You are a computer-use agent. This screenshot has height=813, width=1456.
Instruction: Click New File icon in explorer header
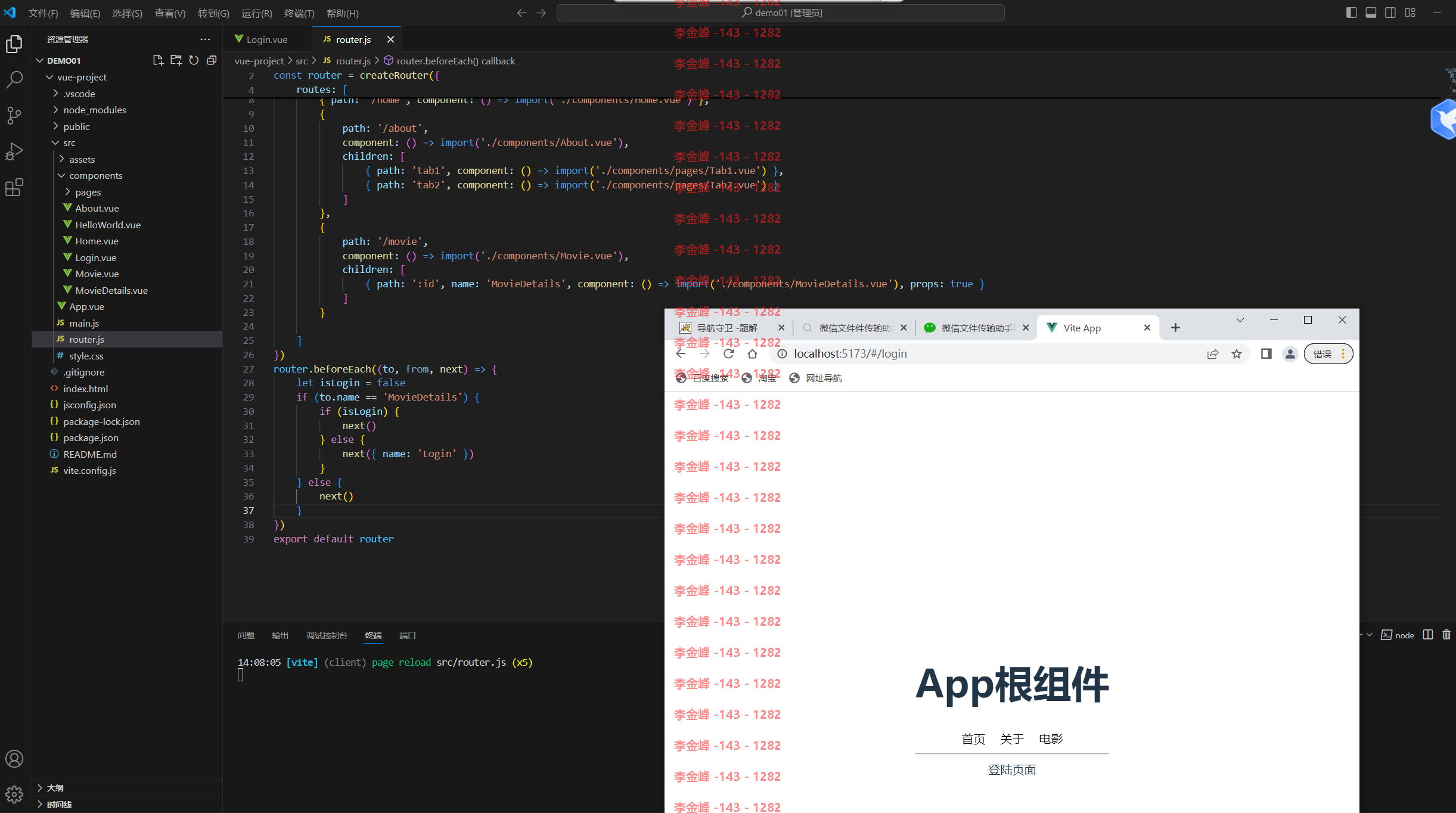[158, 60]
